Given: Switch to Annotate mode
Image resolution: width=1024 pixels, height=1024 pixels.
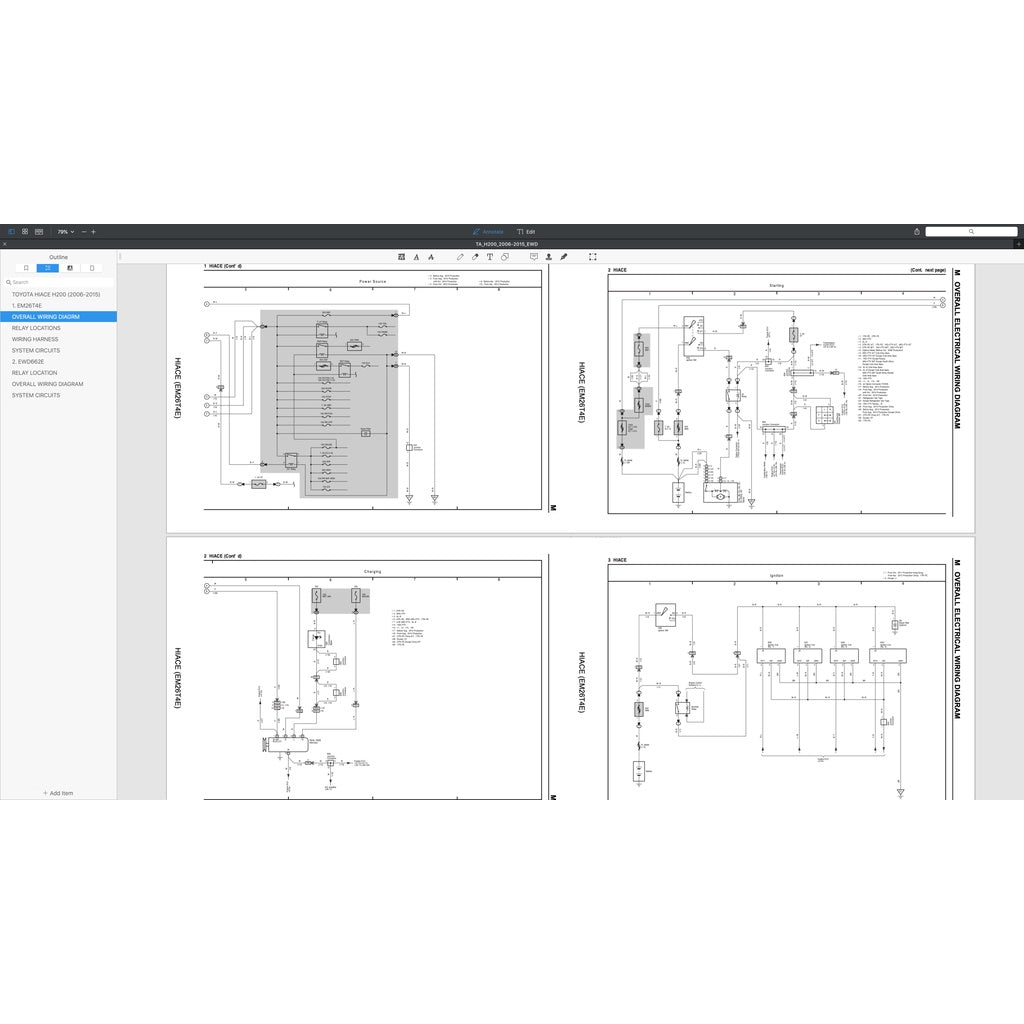Looking at the screenshot, I should (x=489, y=231).
